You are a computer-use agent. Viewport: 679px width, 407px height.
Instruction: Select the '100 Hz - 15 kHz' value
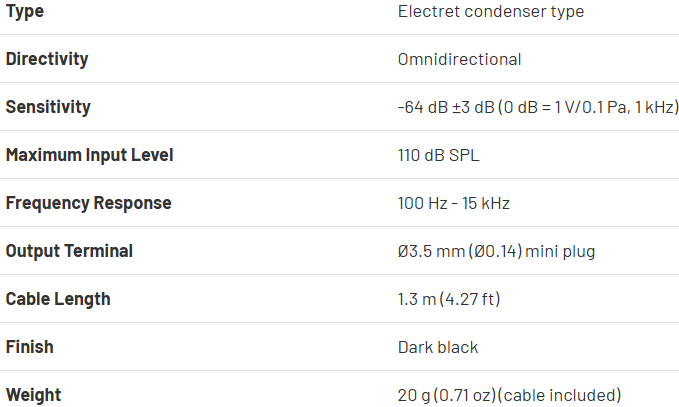454,203
